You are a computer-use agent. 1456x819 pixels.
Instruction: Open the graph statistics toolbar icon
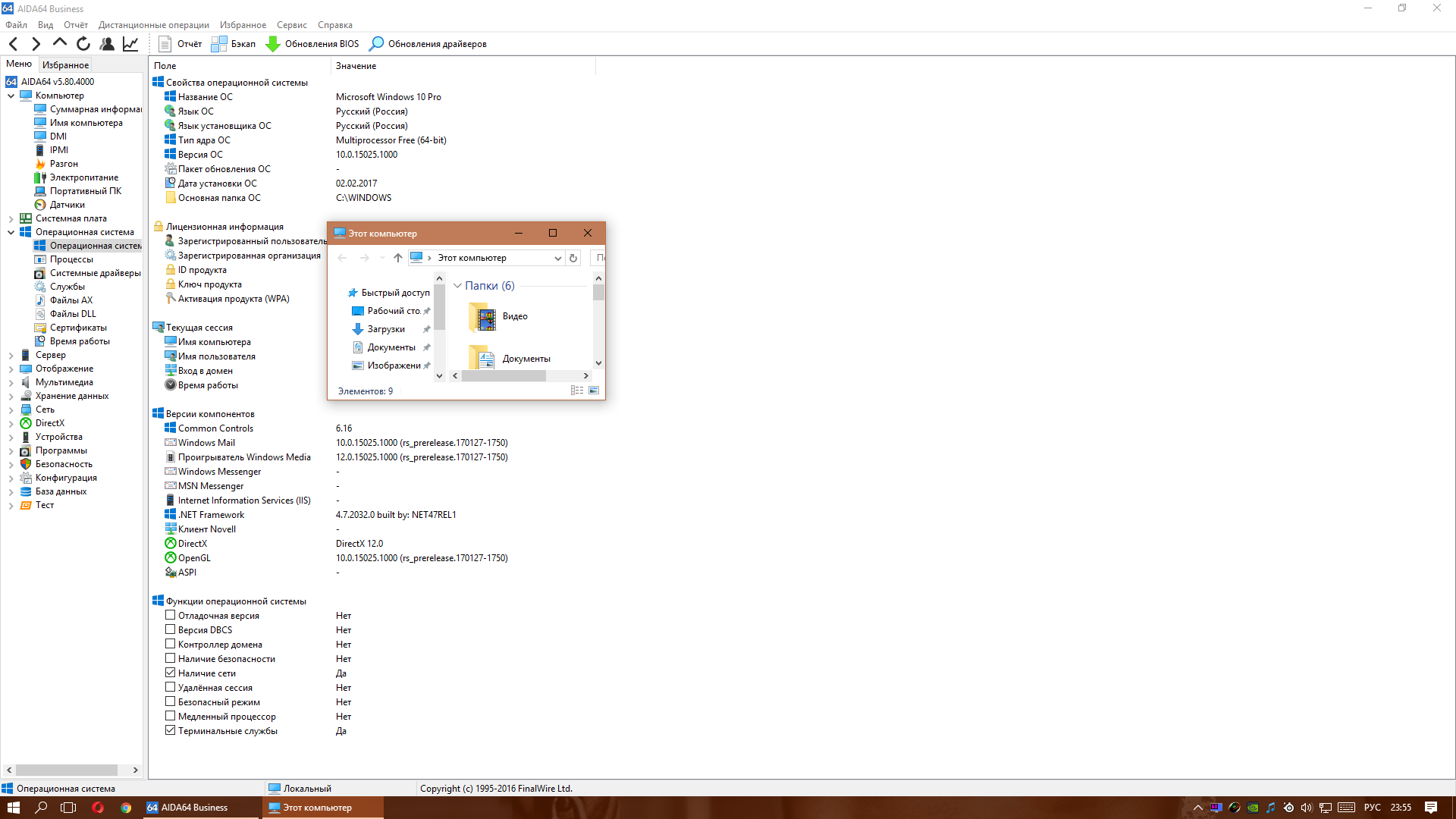tap(130, 44)
